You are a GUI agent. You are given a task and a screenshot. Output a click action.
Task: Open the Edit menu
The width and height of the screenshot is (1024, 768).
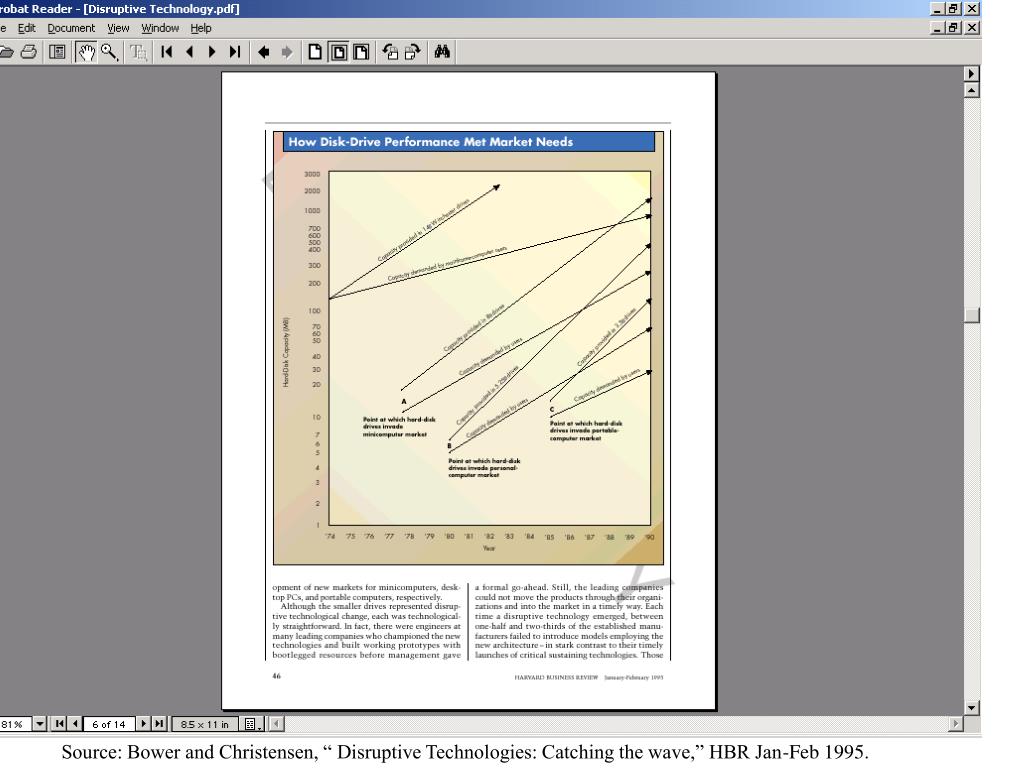[x=26, y=28]
